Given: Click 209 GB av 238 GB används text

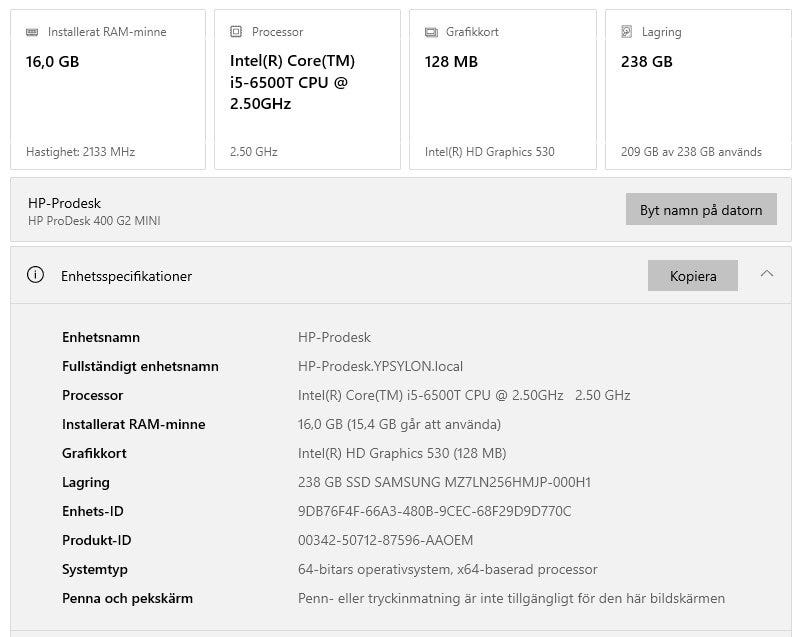Looking at the screenshot, I should [691, 152].
